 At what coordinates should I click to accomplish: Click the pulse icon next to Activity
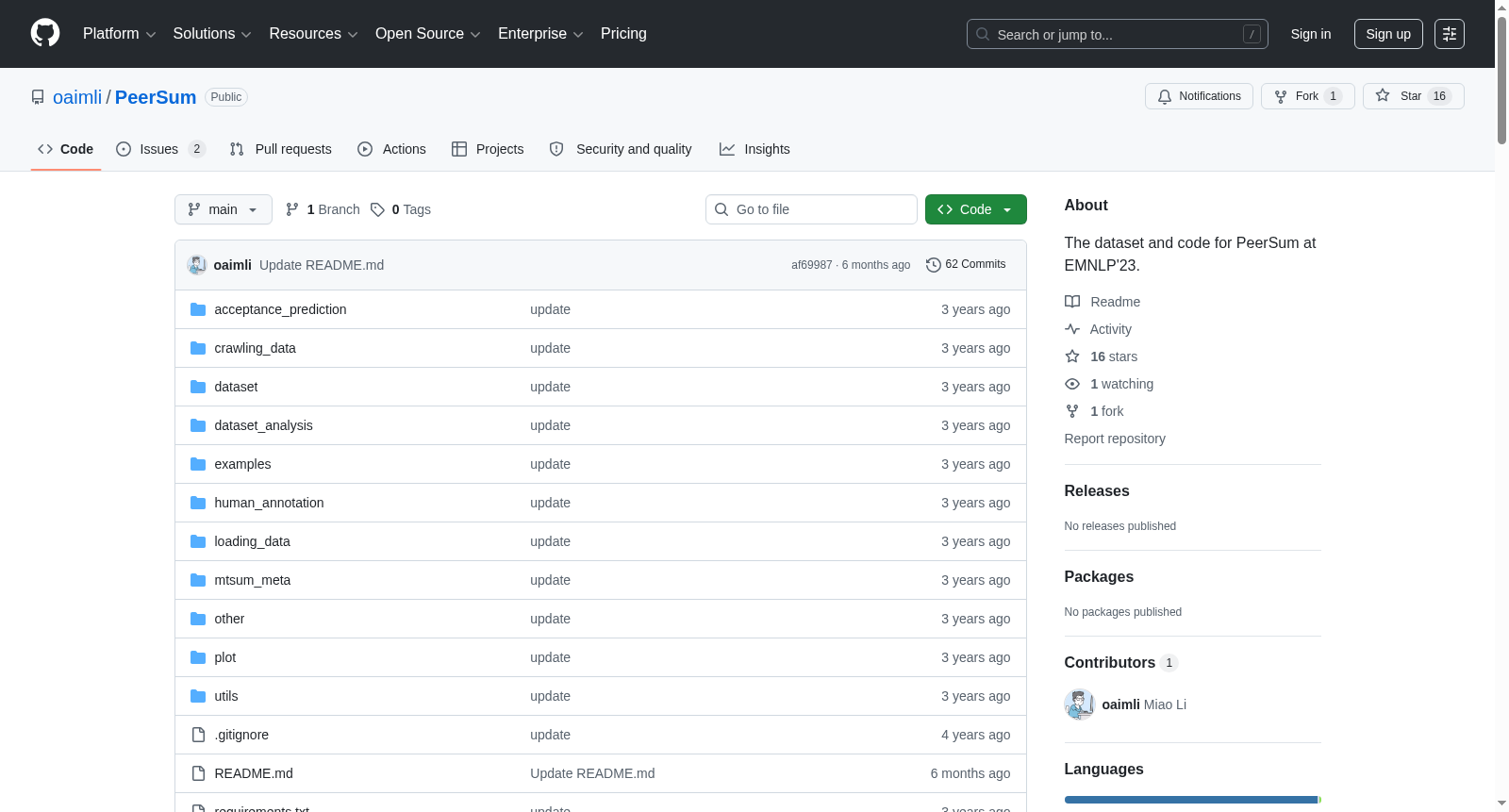[x=1072, y=329]
